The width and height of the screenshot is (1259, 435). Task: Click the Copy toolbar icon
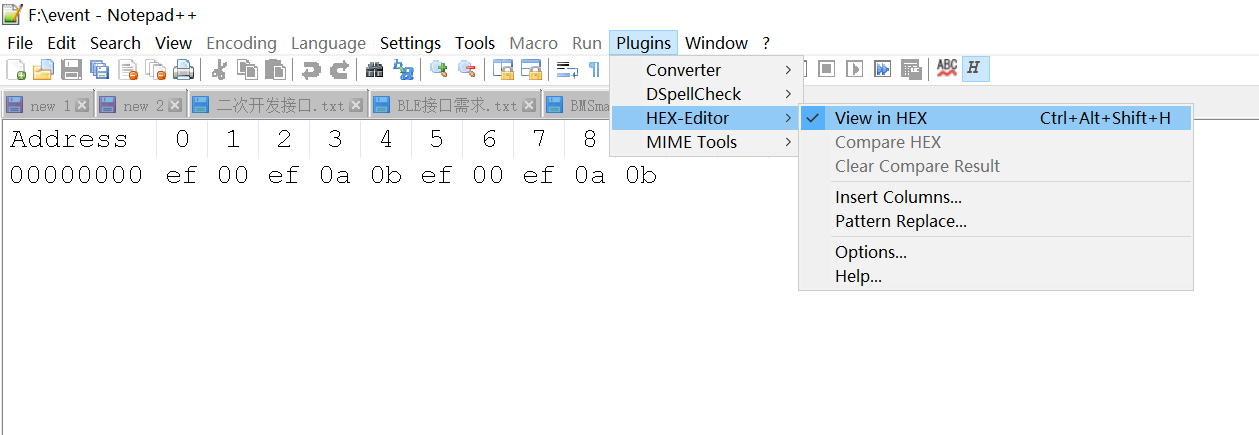pos(247,69)
